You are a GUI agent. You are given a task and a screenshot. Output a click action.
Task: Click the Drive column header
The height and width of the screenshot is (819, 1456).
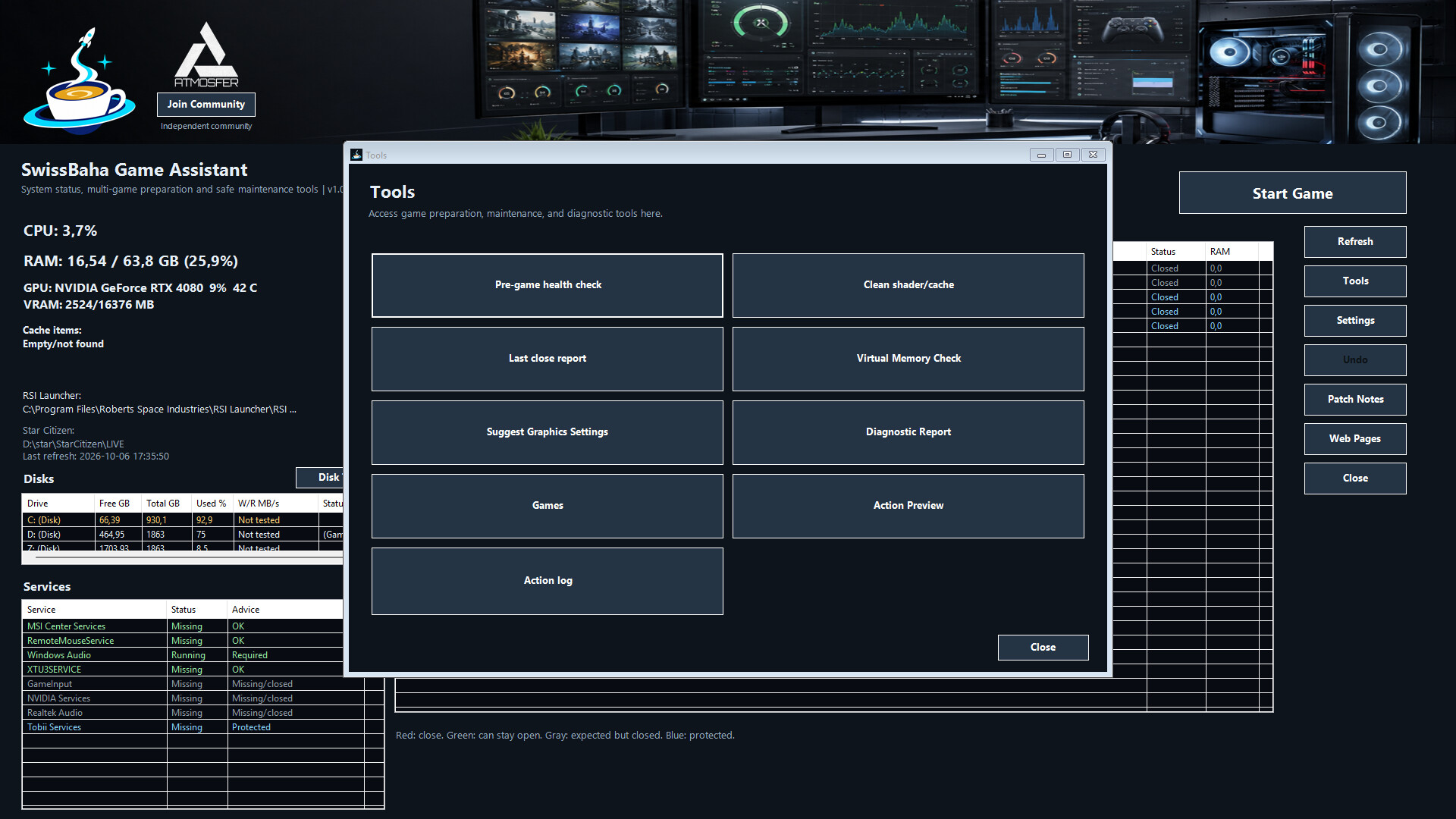pyautogui.click(x=58, y=504)
